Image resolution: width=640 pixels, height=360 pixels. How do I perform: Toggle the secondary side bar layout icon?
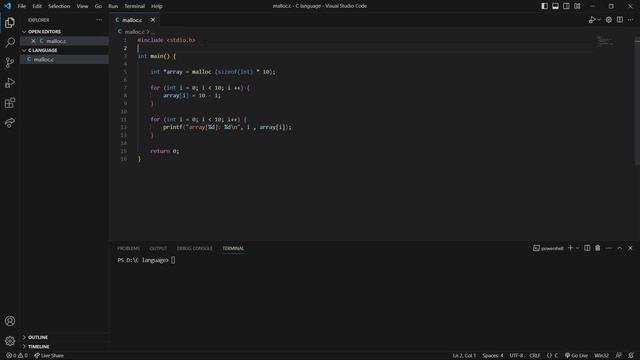coord(566,6)
